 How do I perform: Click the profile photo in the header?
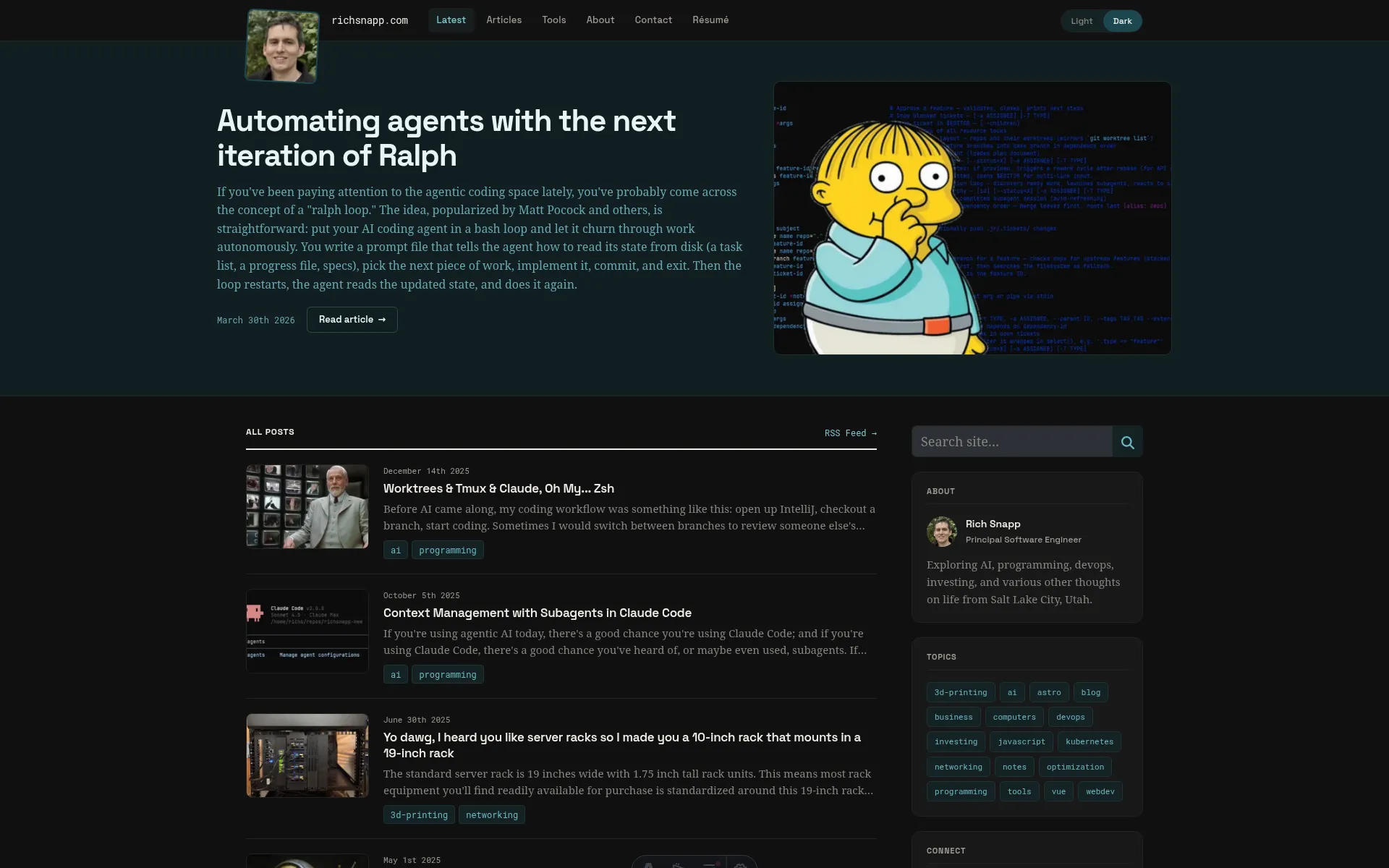click(281, 46)
